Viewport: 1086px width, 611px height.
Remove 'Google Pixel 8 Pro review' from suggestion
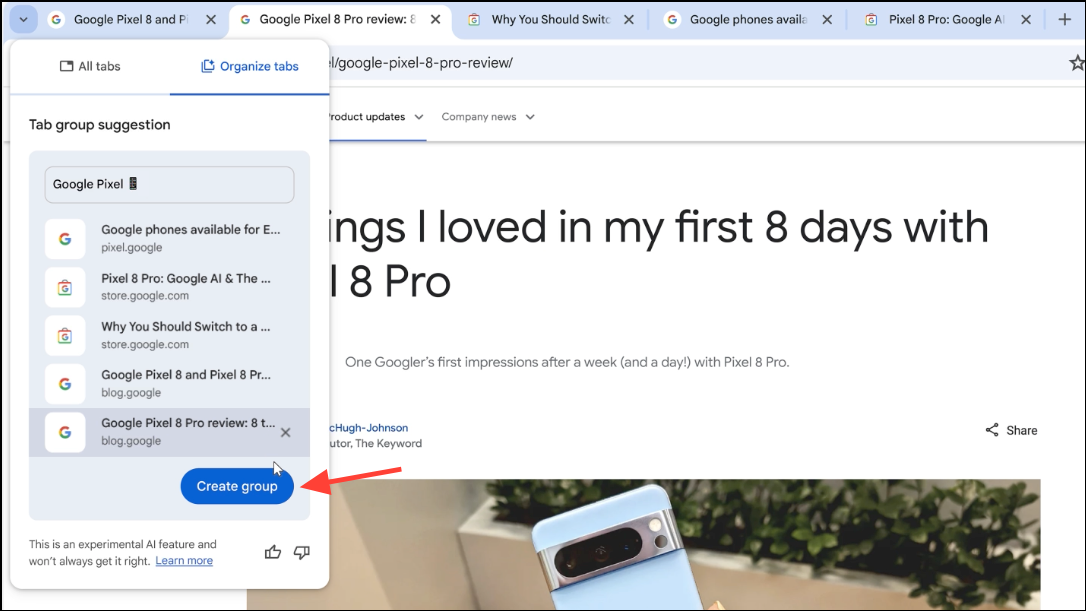point(285,432)
